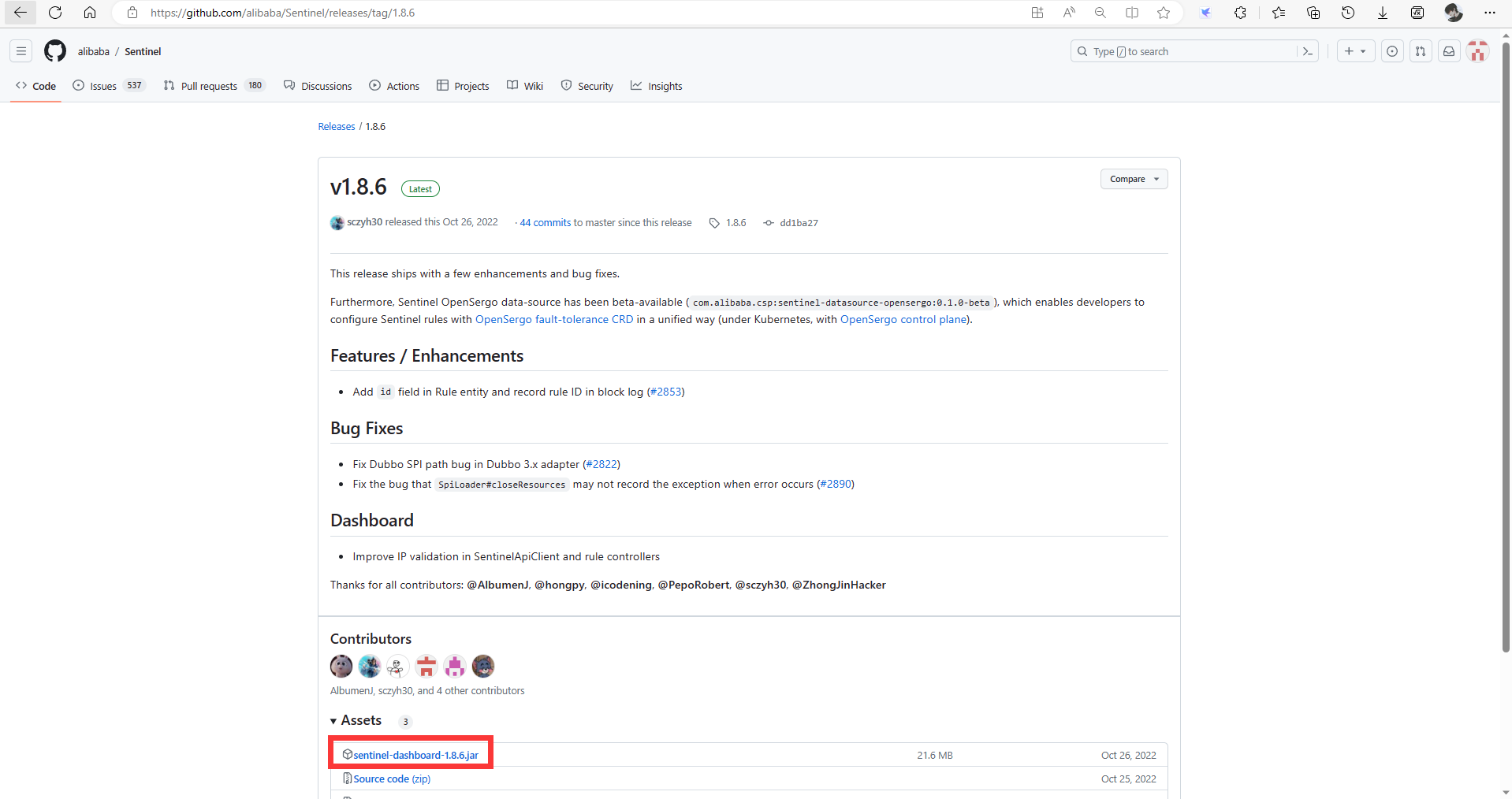Open Create new plus dropdown
Screen dimensions: 1512x799
pyautogui.click(x=1356, y=51)
